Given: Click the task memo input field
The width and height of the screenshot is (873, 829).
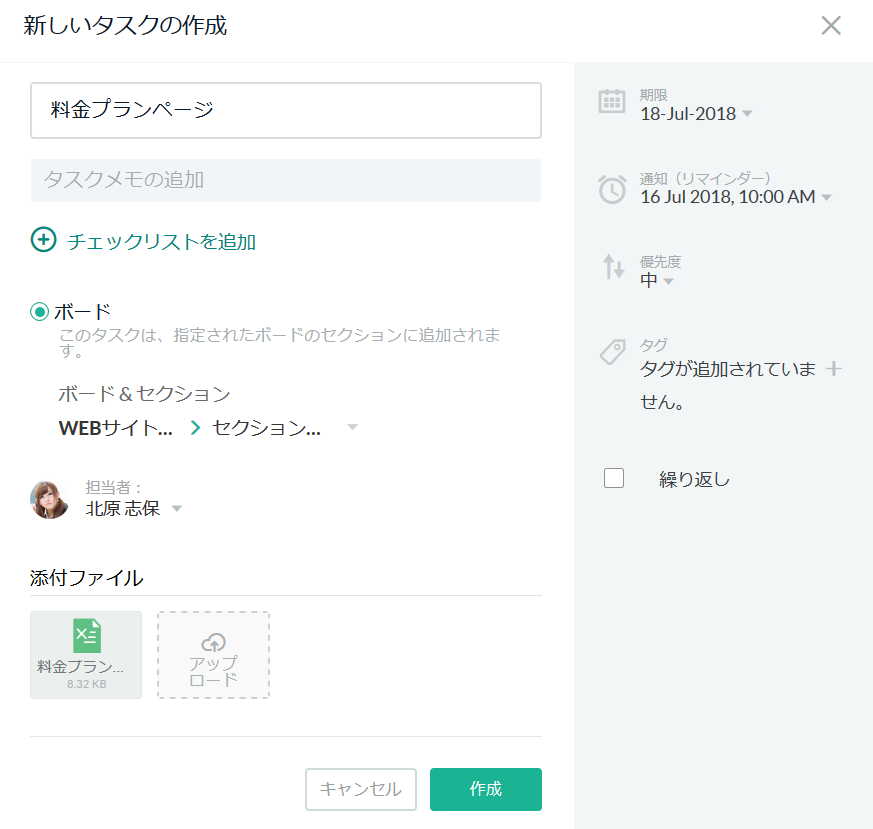Looking at the screenshot, I should (286, 181).
